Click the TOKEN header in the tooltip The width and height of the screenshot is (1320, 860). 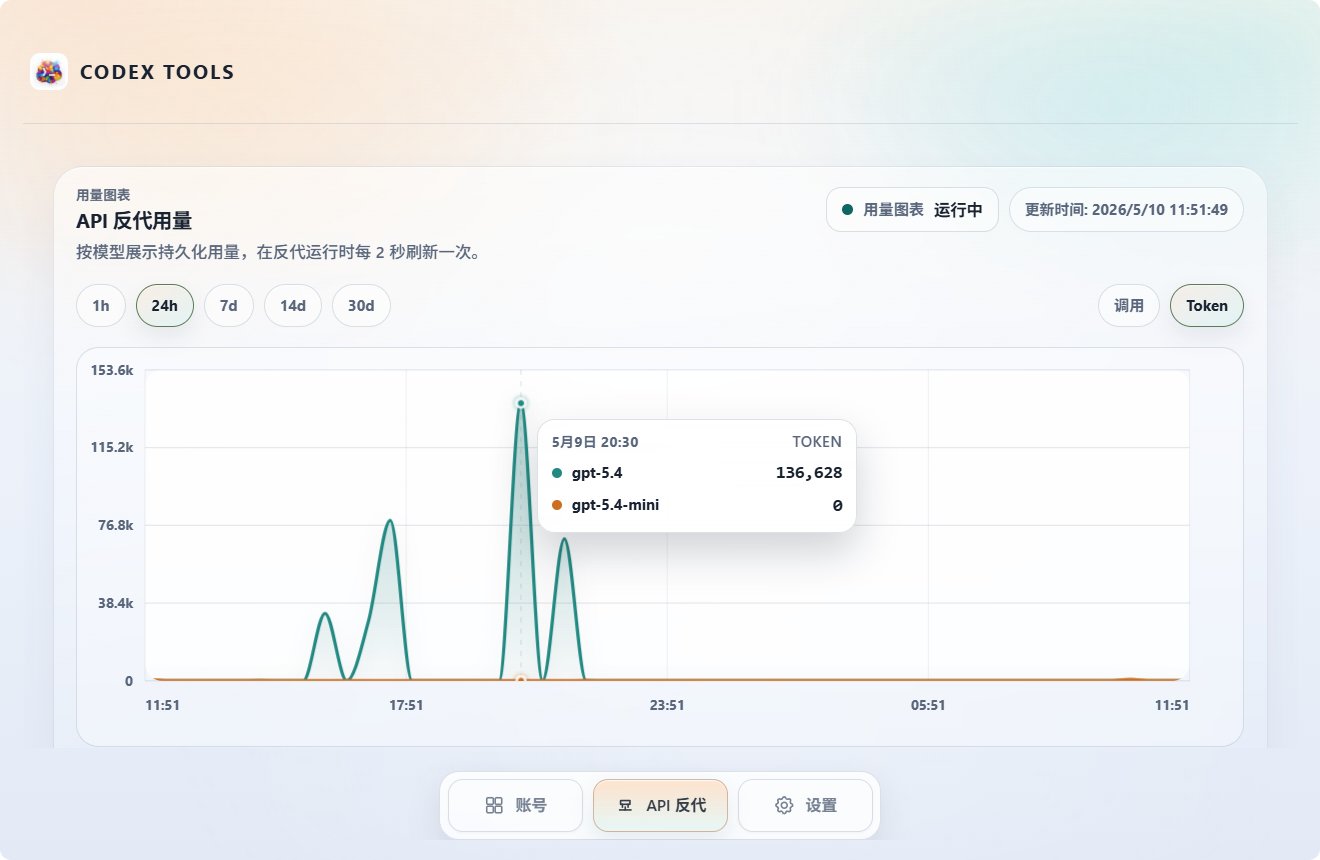(x=817, y=441)
